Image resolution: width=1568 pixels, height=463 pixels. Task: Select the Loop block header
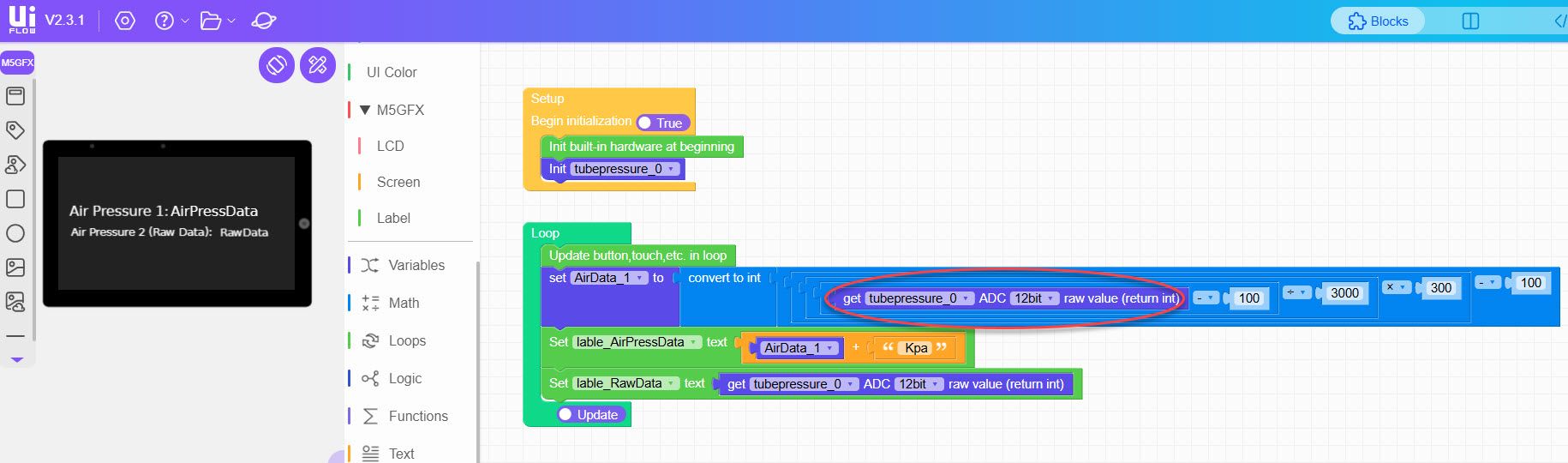point(545,233)
